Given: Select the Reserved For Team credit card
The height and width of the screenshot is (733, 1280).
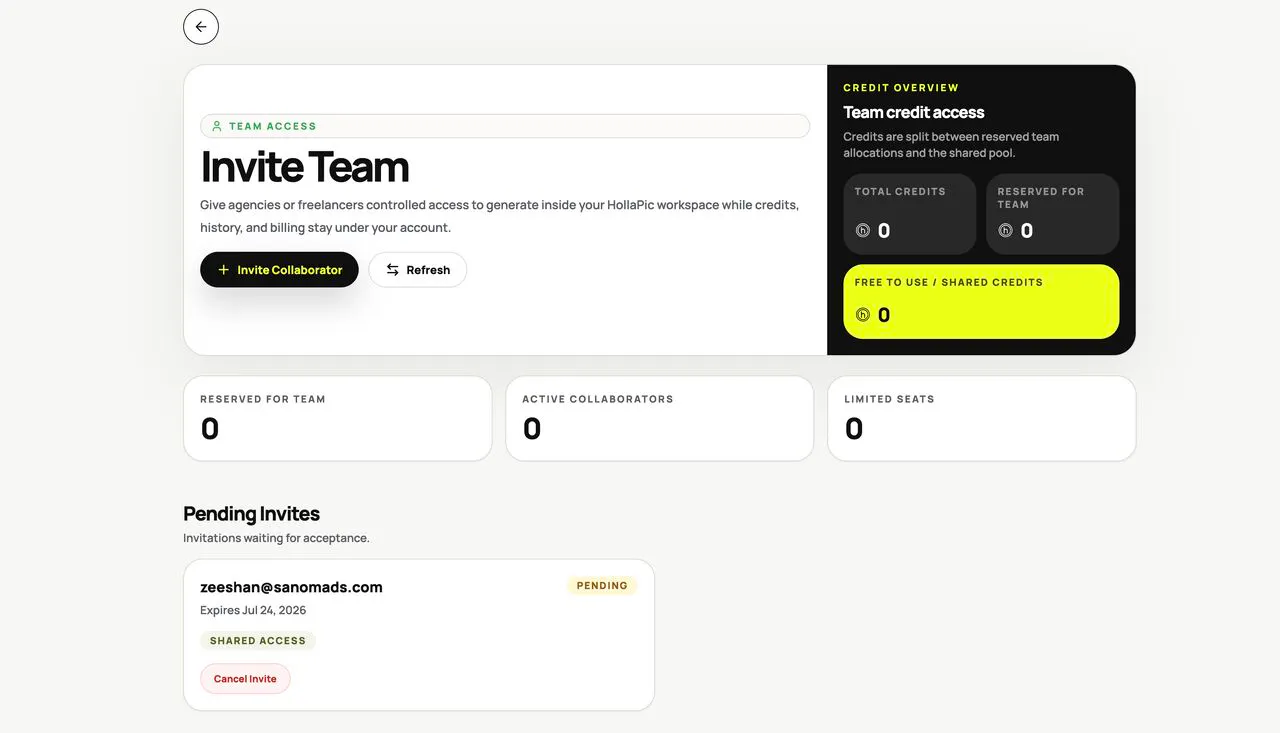Looking at the screenshot, I should [x=1052, y=214].
